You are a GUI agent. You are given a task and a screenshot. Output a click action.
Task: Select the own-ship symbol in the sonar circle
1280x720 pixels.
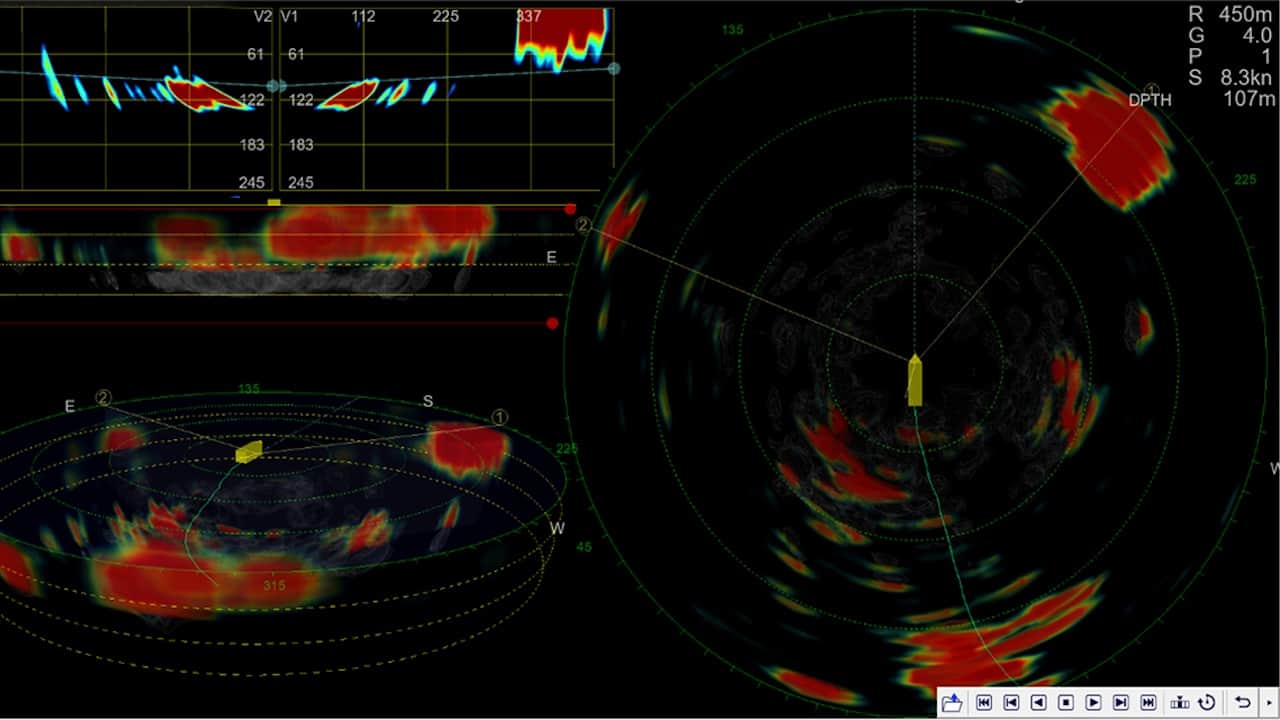click(x=915, y=382)
